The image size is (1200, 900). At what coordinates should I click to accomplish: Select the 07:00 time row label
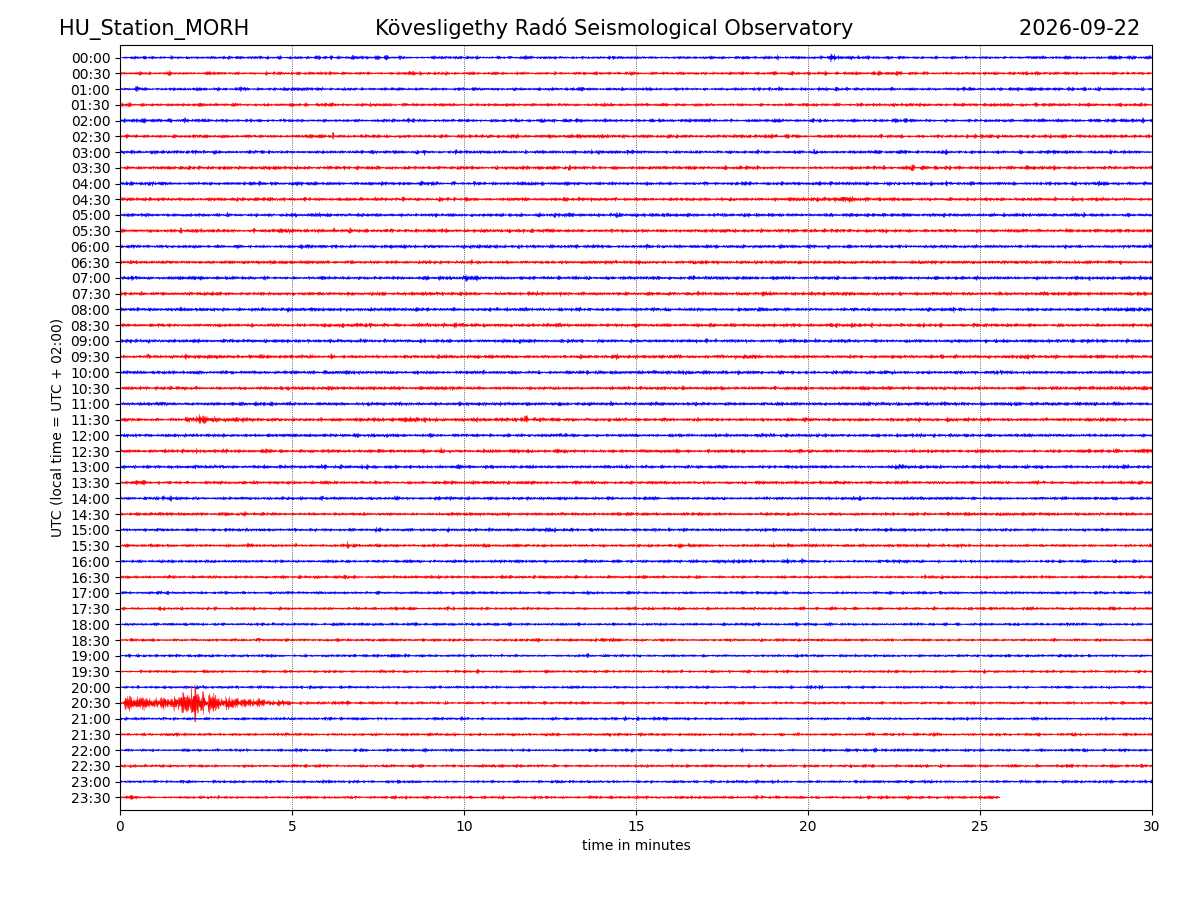[x=91, y=278]
